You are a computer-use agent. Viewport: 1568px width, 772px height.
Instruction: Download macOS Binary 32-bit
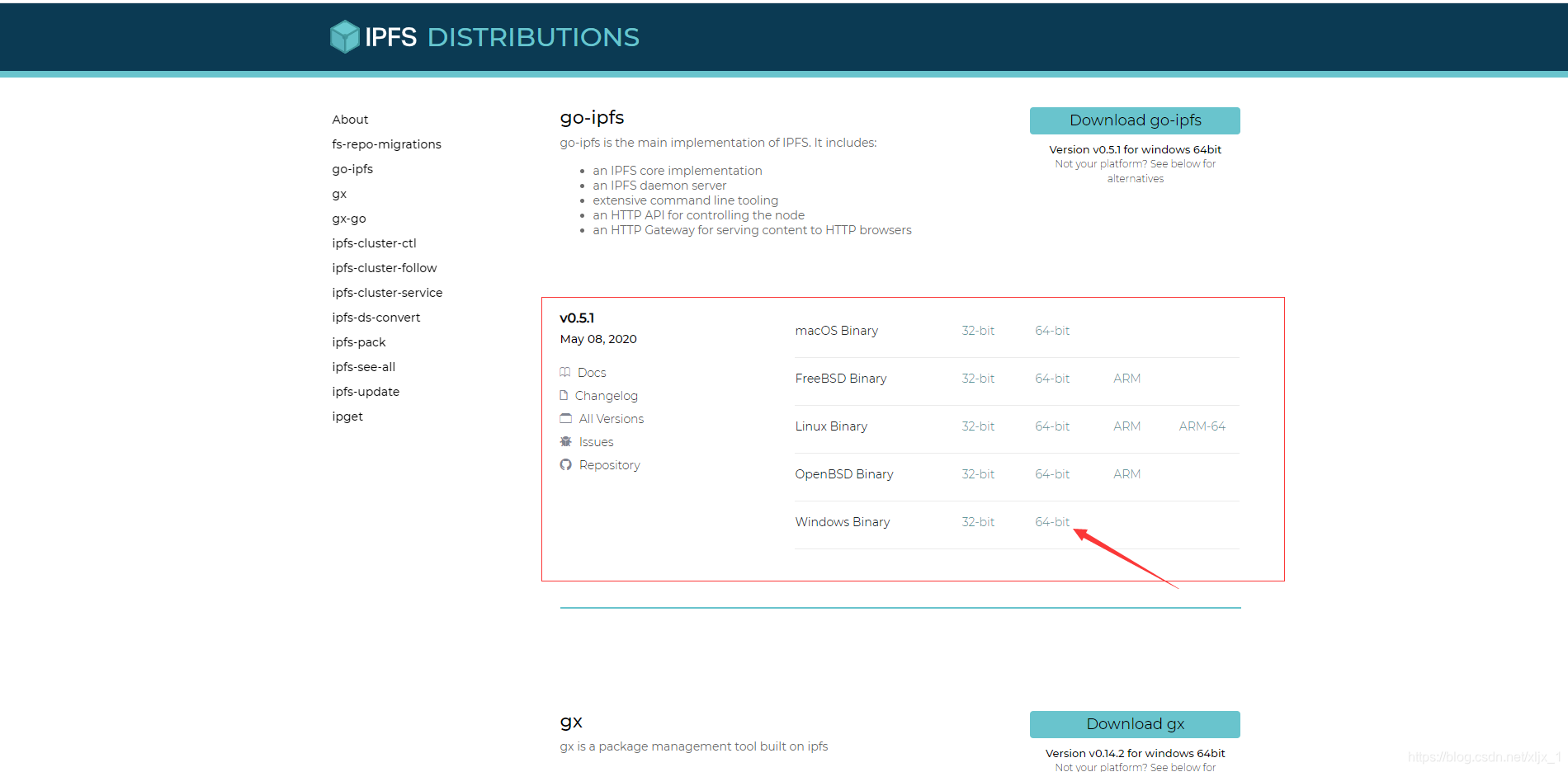point(978,331)
